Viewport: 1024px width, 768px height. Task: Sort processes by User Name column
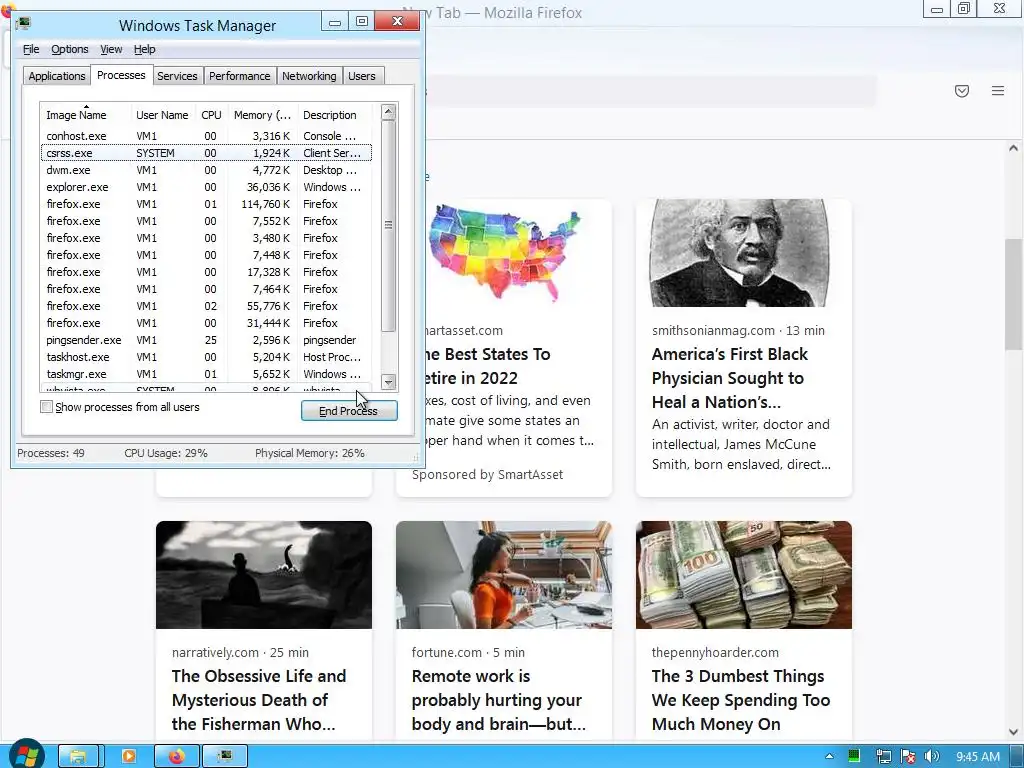point(162,115)
